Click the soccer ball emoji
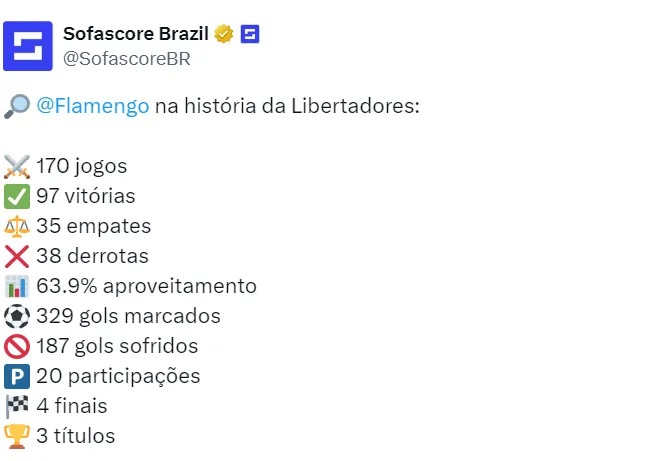 point(17,316)
